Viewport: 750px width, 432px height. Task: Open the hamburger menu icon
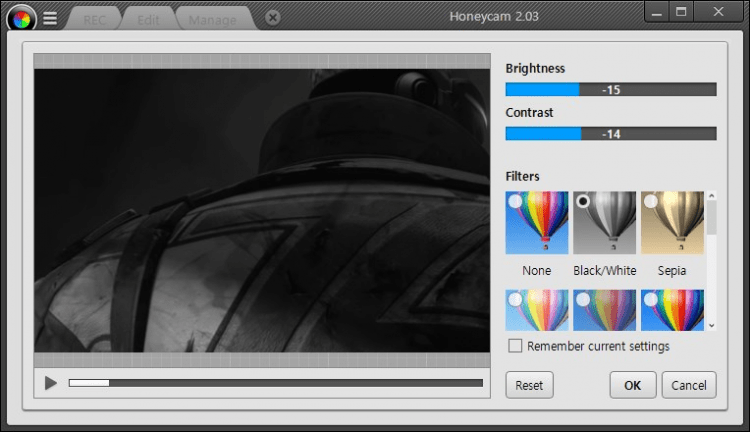click(50, 18)
